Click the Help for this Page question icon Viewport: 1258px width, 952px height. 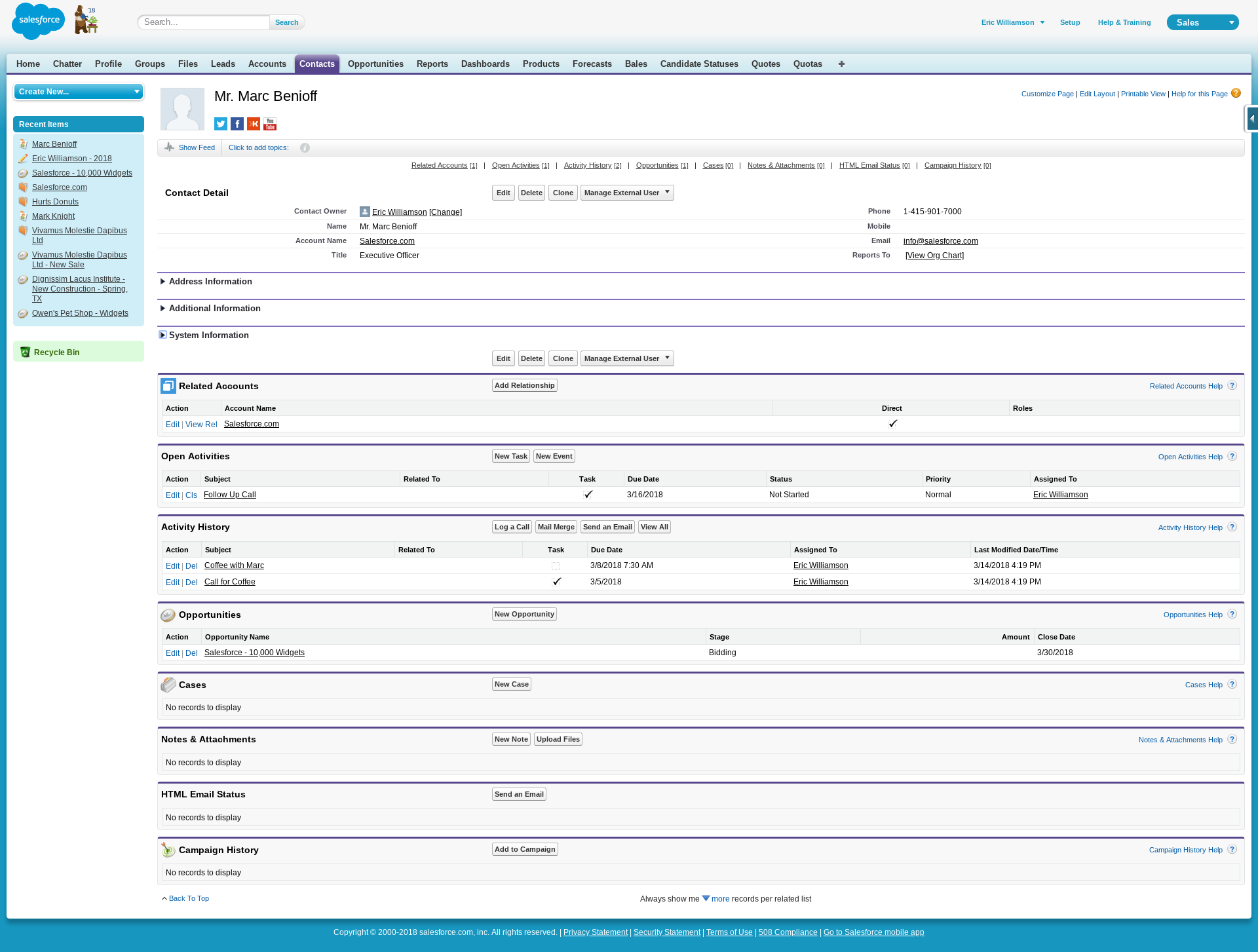(1236, 93)
